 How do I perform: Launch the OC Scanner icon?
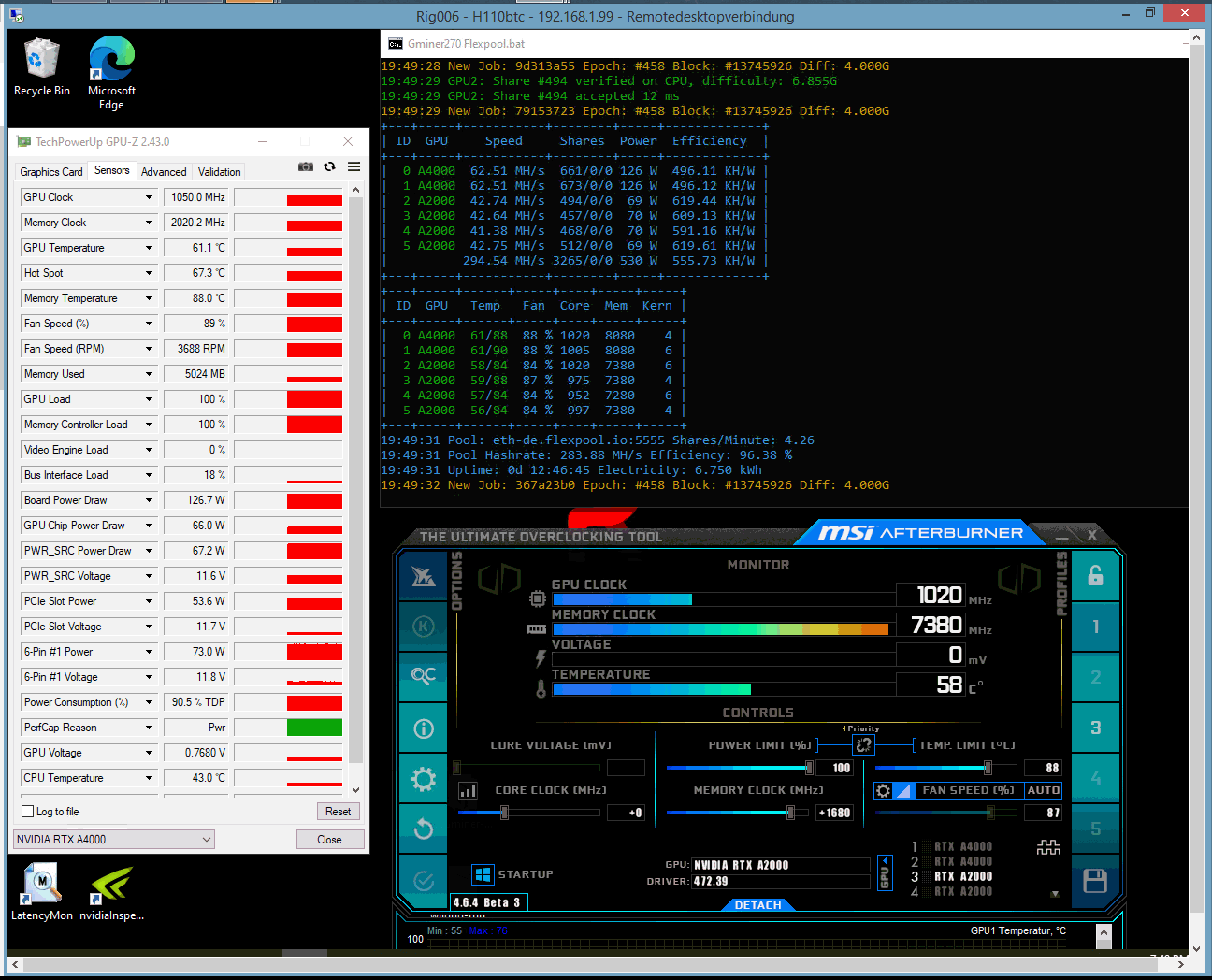click(x=423, y=676)
